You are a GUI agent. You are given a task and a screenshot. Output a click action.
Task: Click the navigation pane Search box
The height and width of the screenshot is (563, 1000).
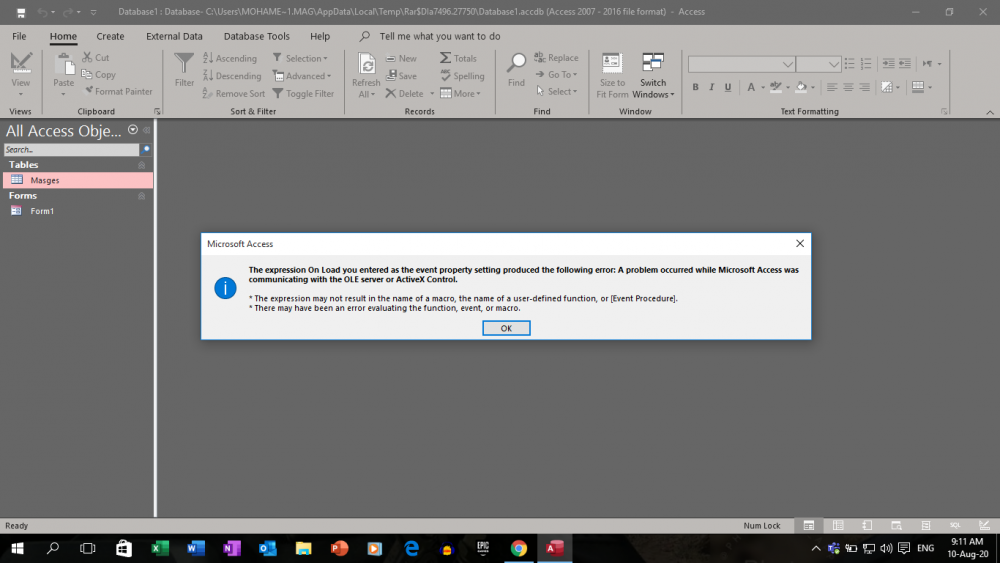pos(71,149)
